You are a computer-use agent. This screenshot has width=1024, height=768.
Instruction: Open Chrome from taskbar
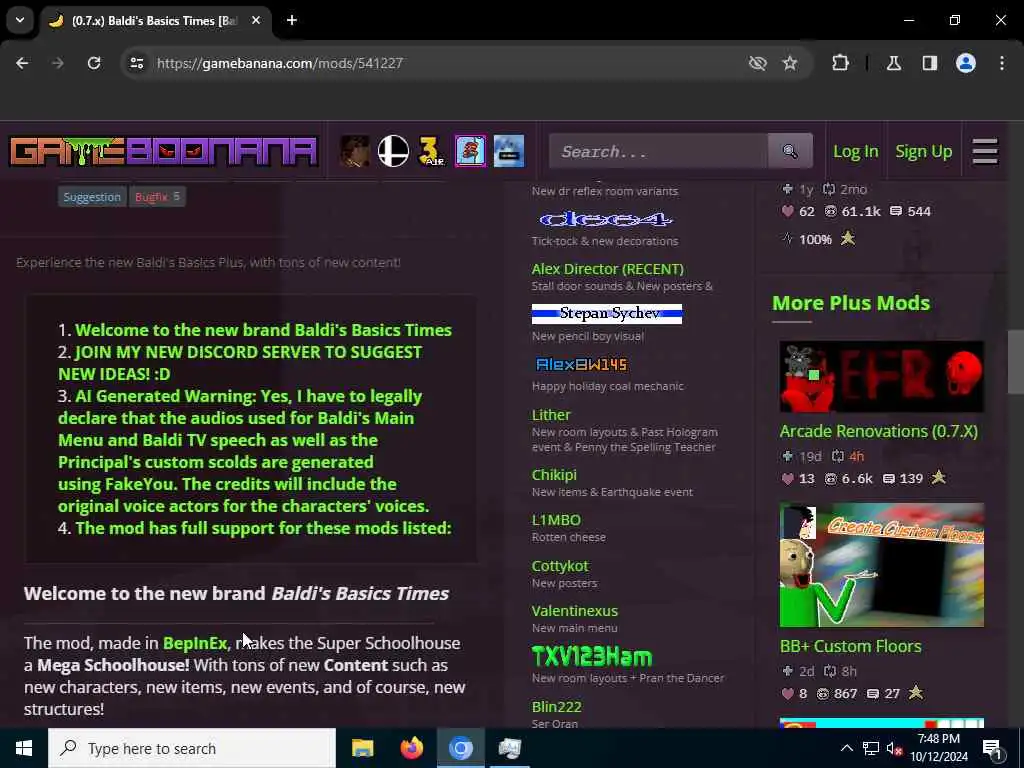pyautogui.click(x=460, y=748)
